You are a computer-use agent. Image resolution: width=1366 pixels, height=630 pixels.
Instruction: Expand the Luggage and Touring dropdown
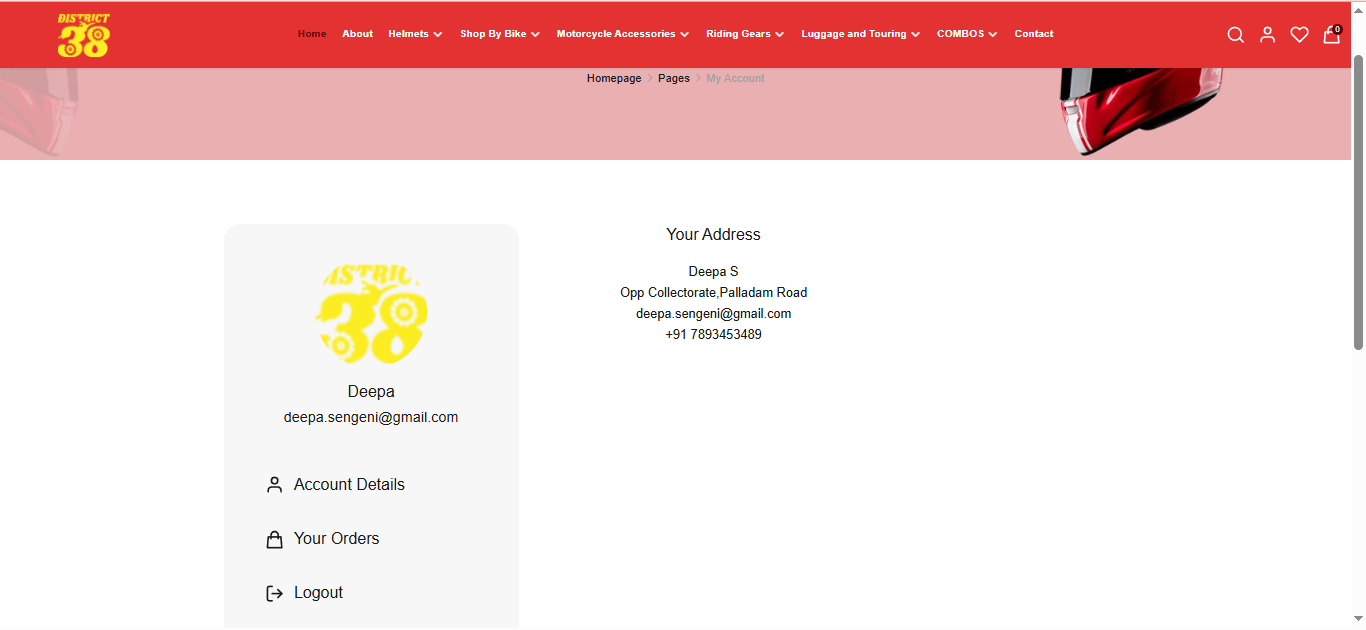pyautogui.click(x=860, y=34)
